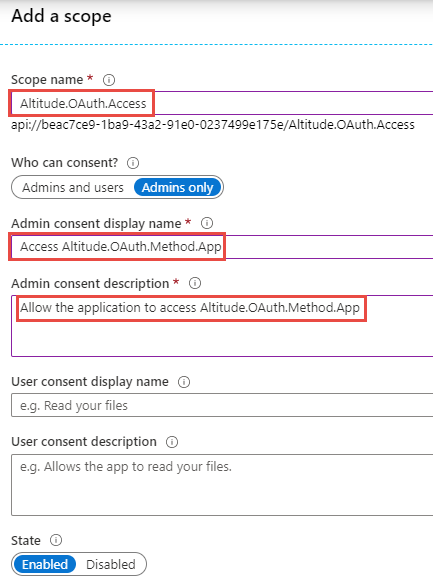This screenshot has width=433, height=582.
Task: Click the info icon next to Scope name
Action: 109,80
